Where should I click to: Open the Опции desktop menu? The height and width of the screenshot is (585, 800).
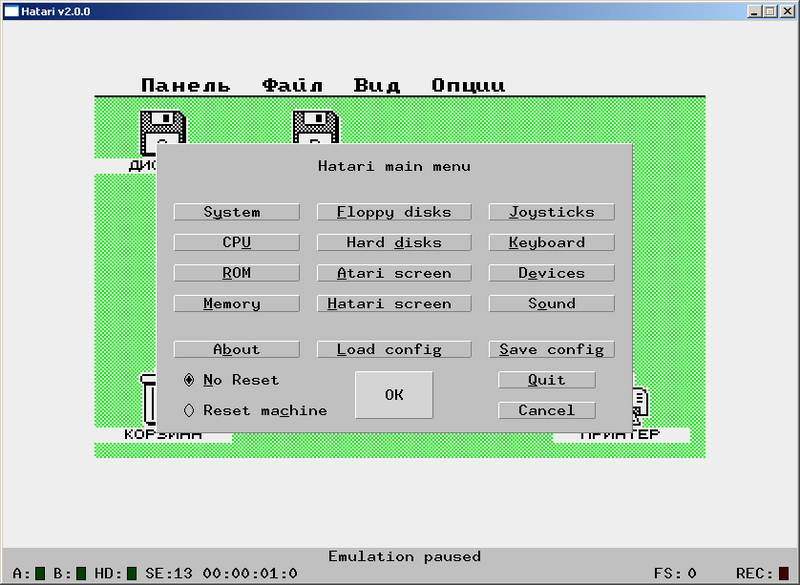tap(468, 85)
